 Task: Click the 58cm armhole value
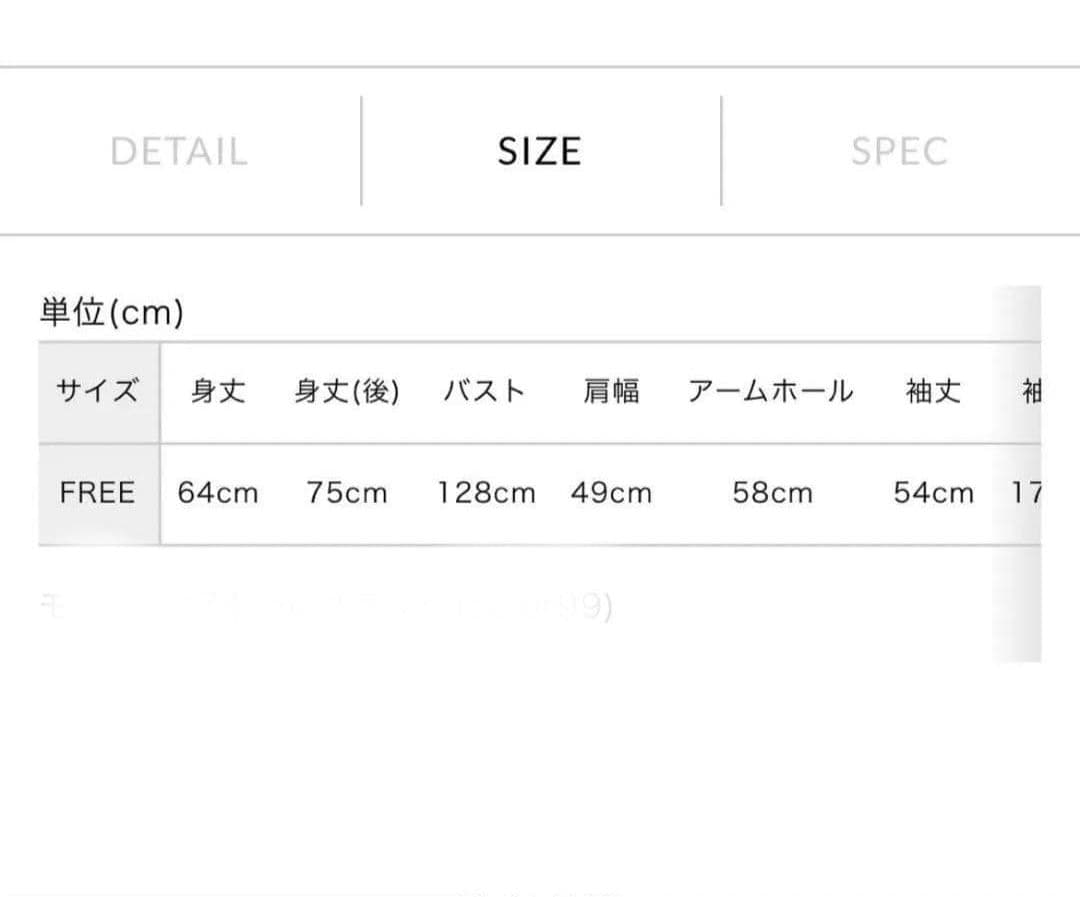[x=772, y=493]
